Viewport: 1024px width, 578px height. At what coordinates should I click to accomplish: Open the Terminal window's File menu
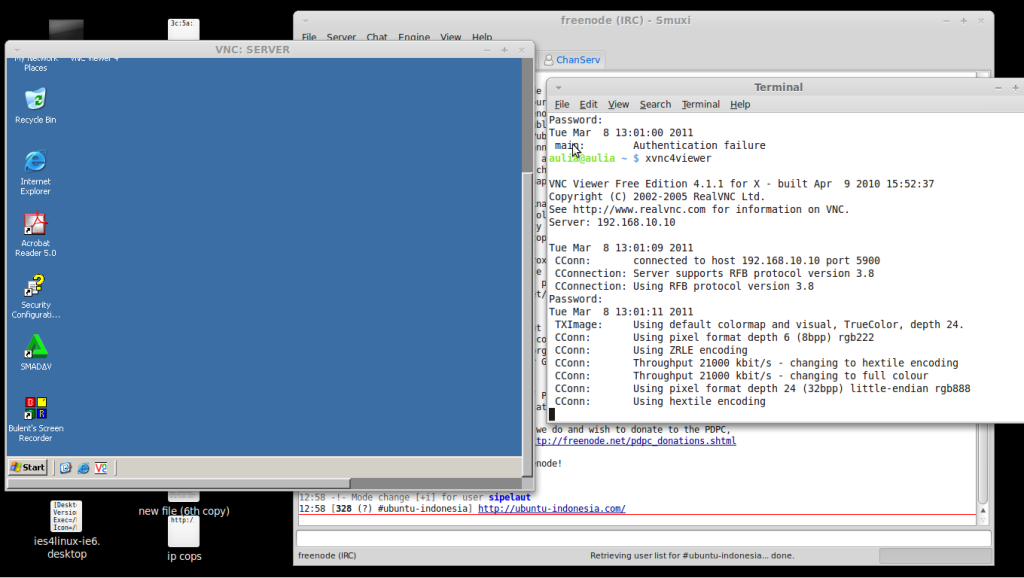click(x=562, y=104)
